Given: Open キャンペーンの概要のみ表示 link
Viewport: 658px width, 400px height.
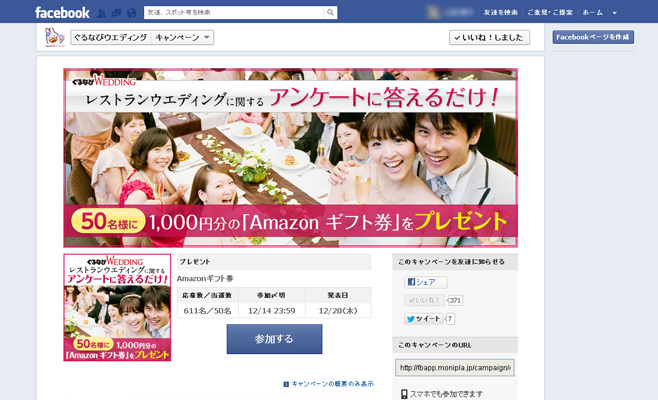Looking at the screenshot, I should pos(332,384).
